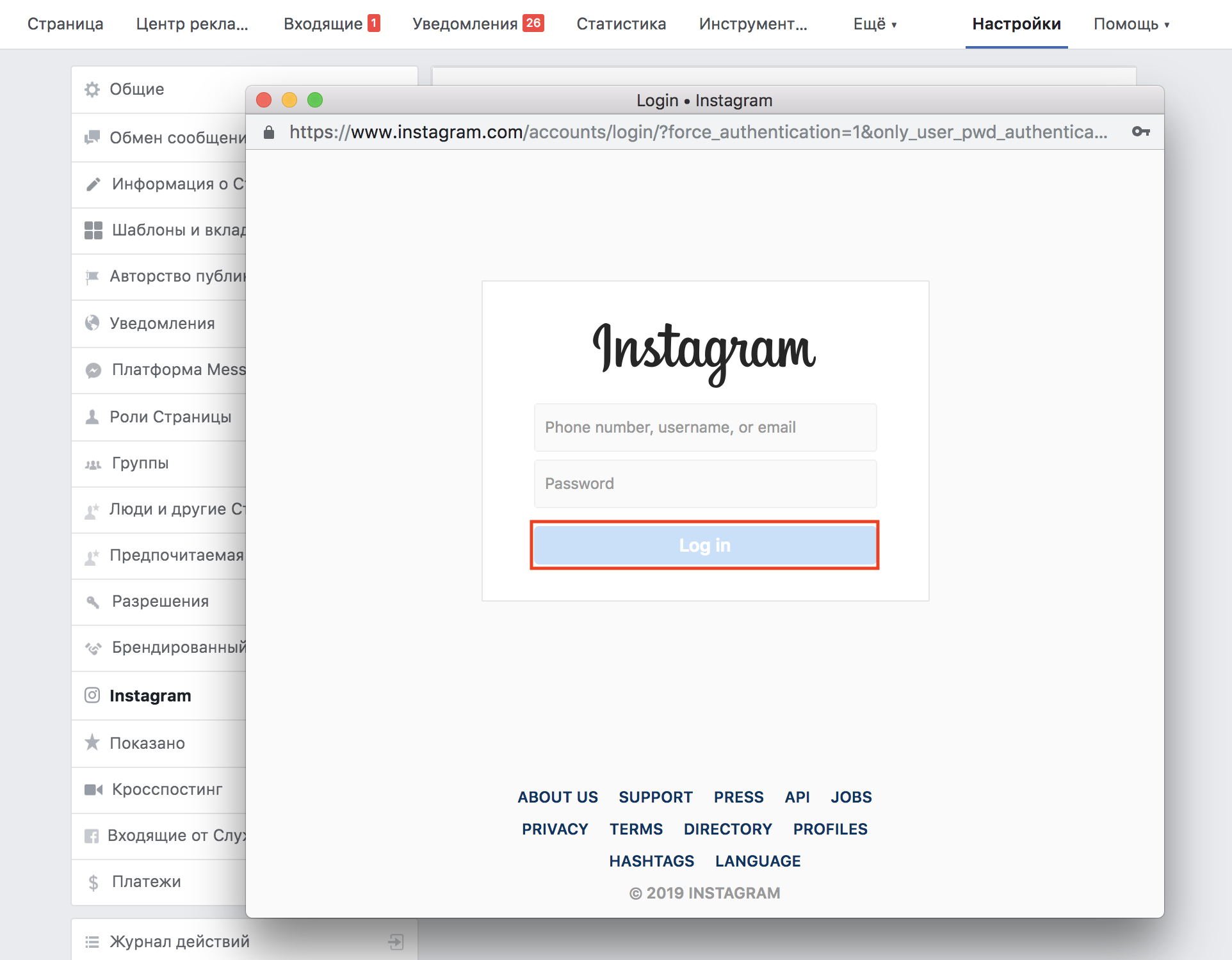The width and height of the screenshot is (1232, 960).
Task: Select Разрешения in the settings sidebar
Action: [x=160, y=601]
